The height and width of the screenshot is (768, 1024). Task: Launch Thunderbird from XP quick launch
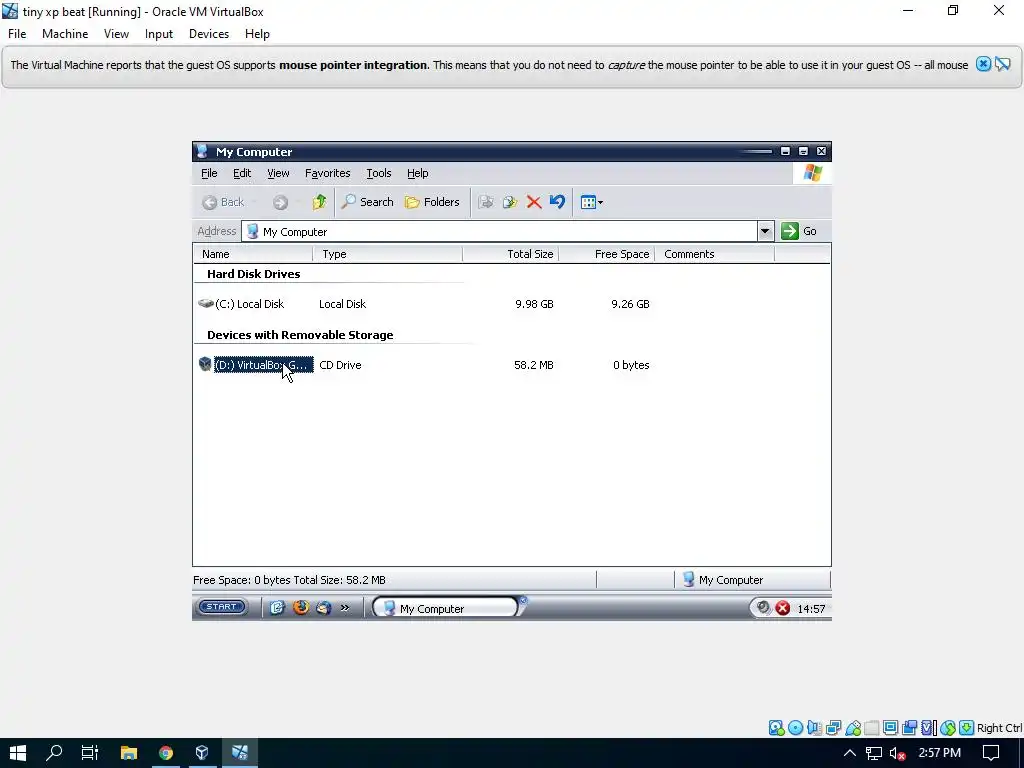(323, 608)
